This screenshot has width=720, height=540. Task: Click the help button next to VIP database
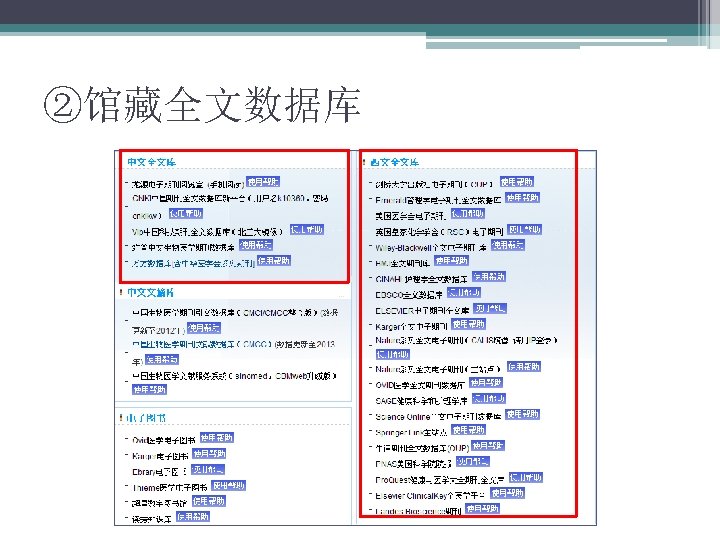(x=307, y=230)
